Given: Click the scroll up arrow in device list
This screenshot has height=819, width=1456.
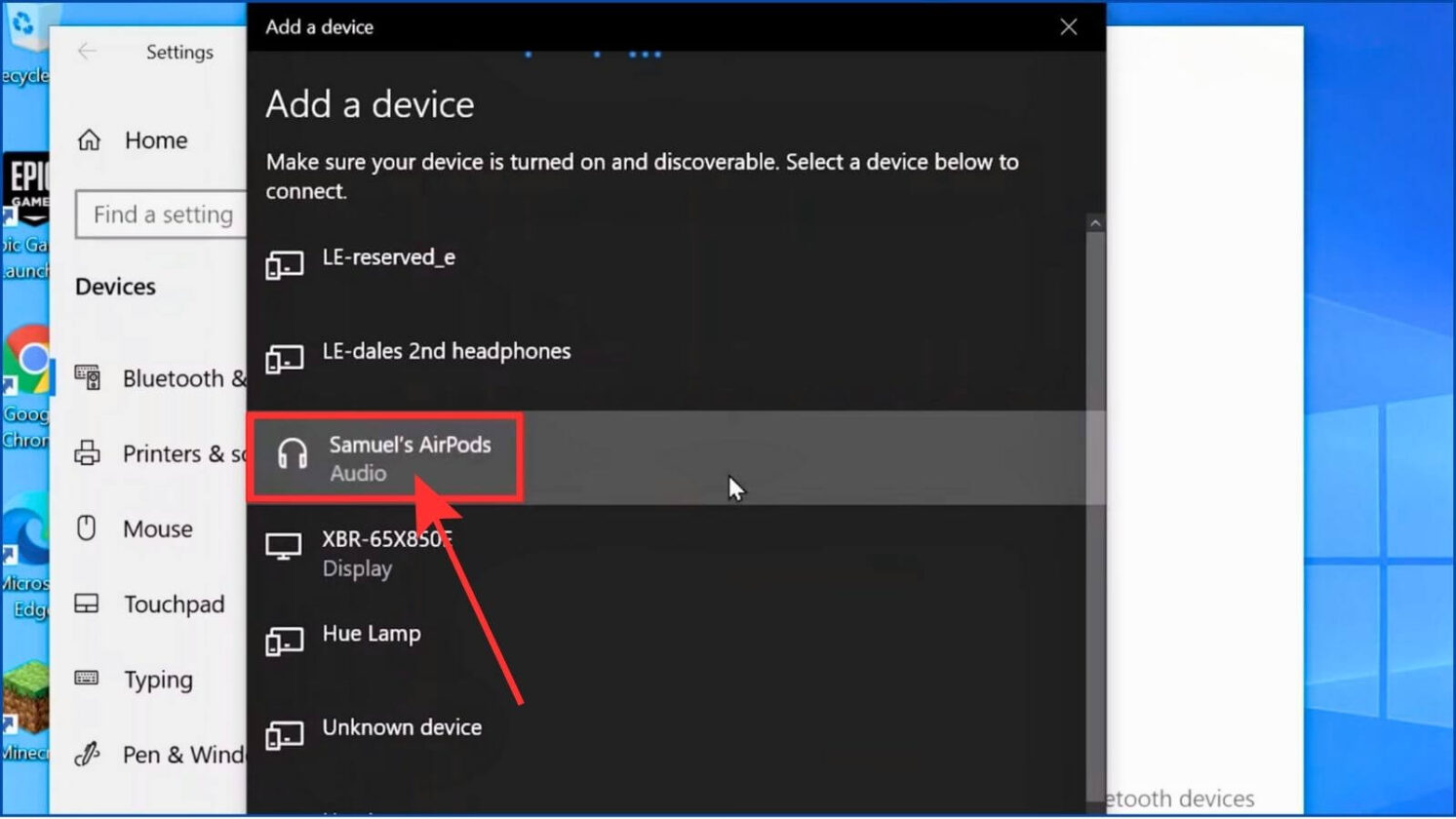Looking at the screenshot, I should (x=1095, y=224).
